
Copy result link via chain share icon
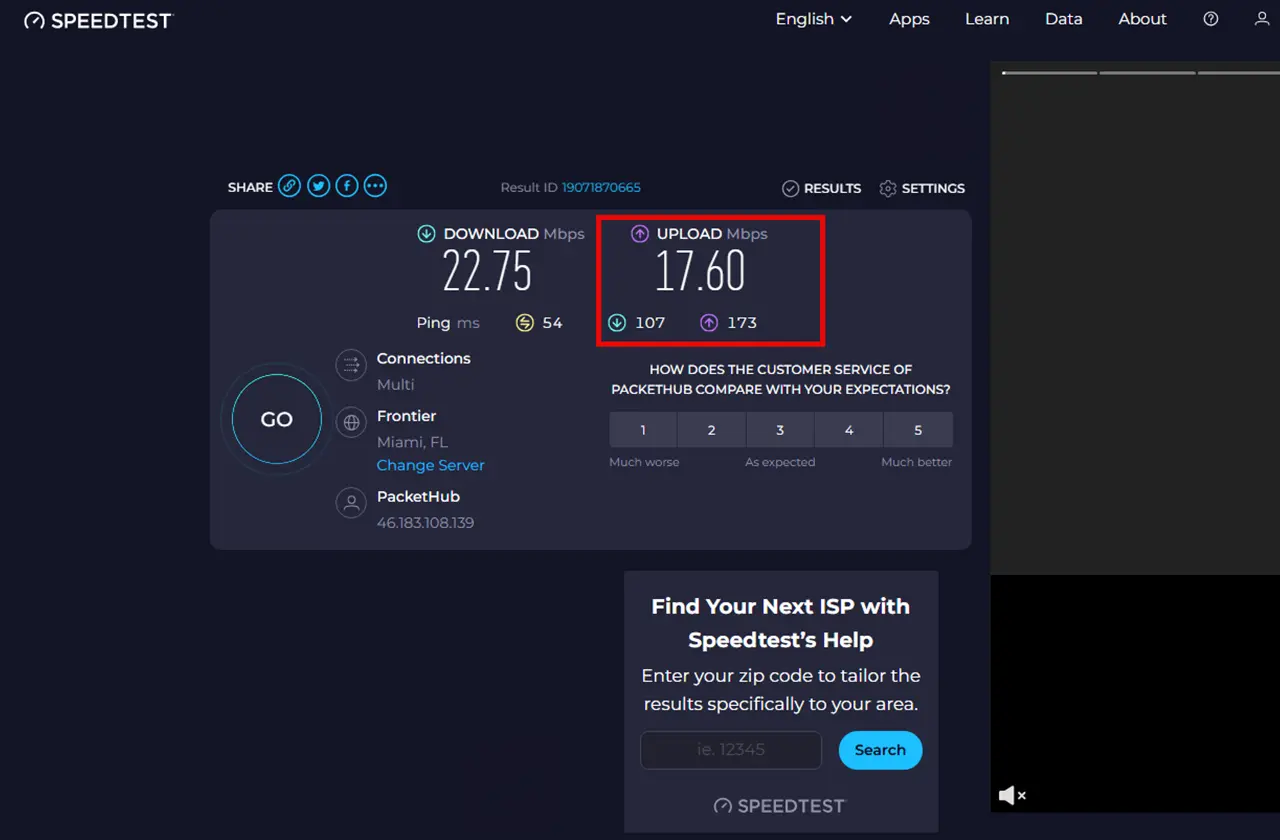tap(289, 186)
